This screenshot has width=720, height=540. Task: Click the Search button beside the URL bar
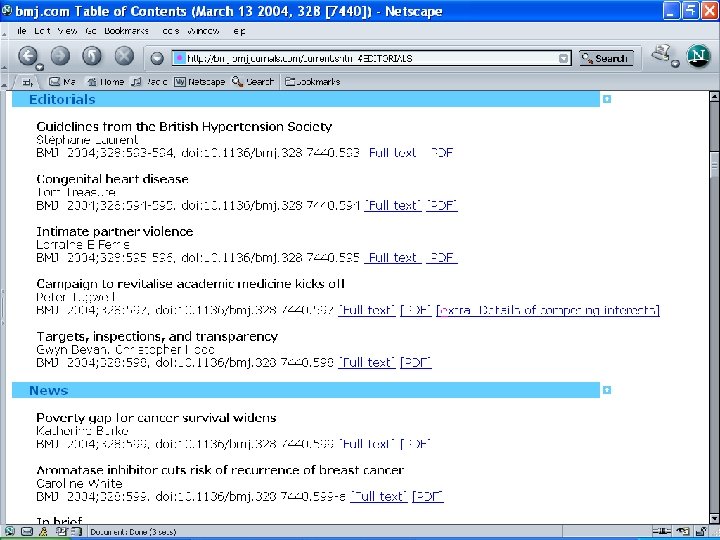[x=606, y=58]
